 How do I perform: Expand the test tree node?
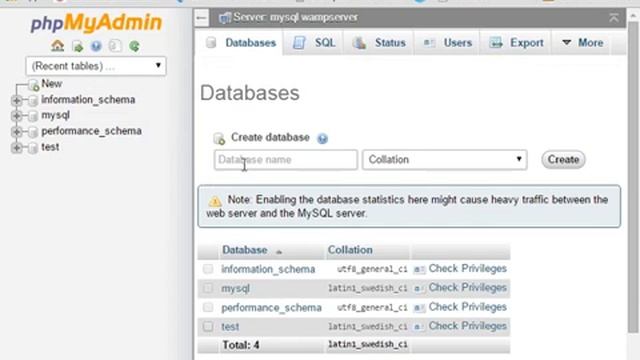16,147
